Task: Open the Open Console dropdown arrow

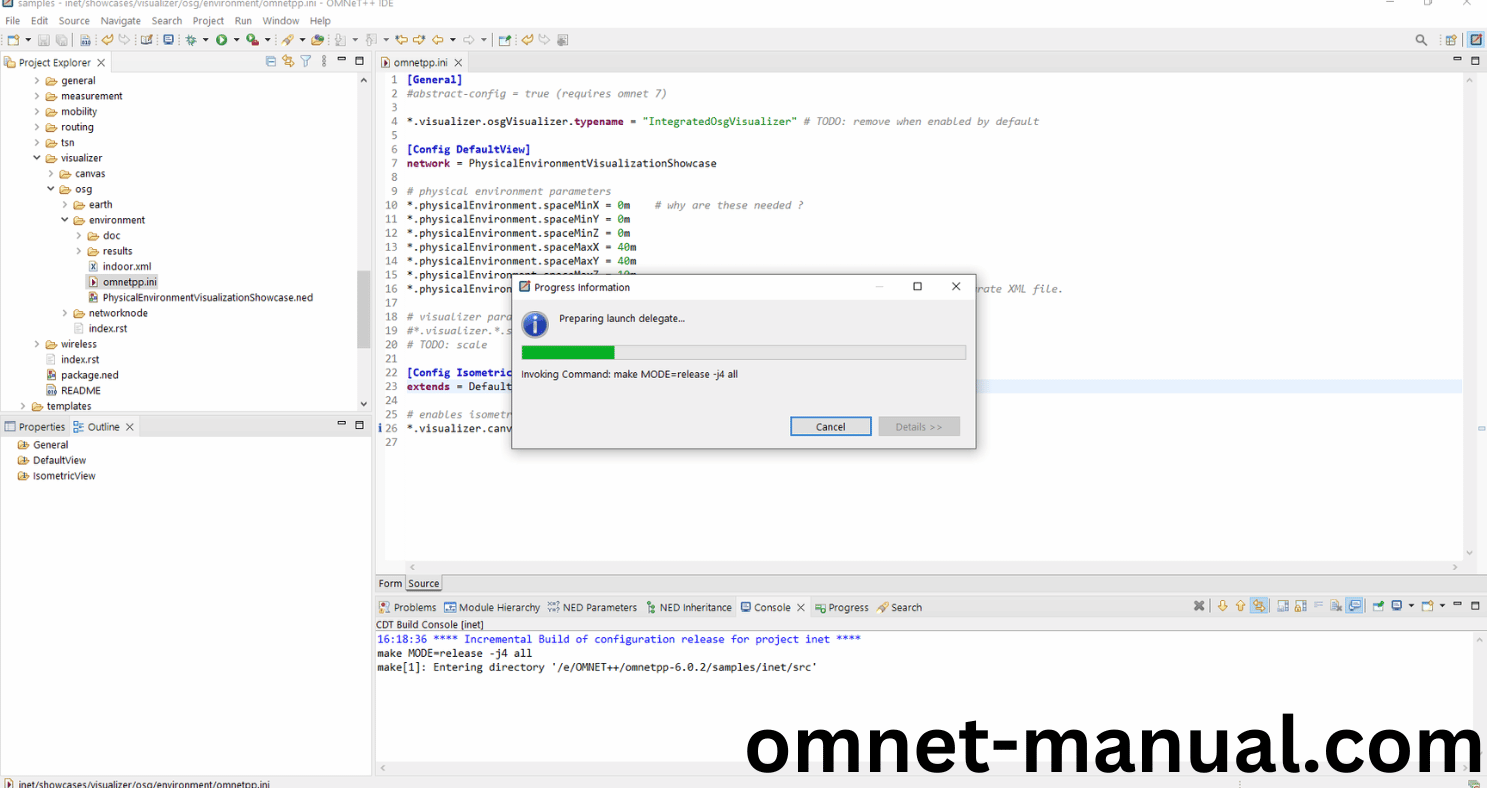Action: pyautogui.click(x=1442, y=606)
